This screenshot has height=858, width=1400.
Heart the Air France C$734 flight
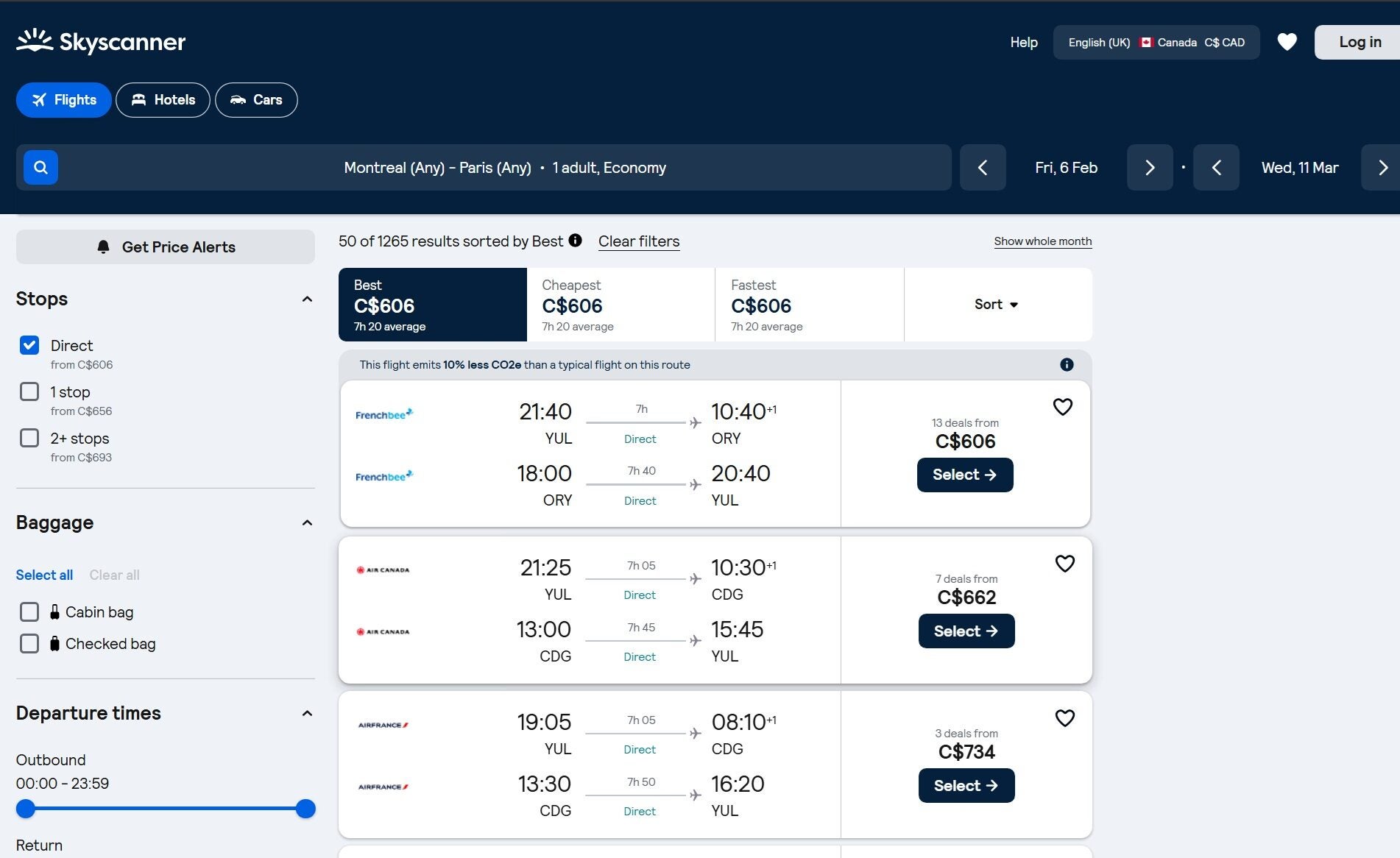pos(1064,718)
